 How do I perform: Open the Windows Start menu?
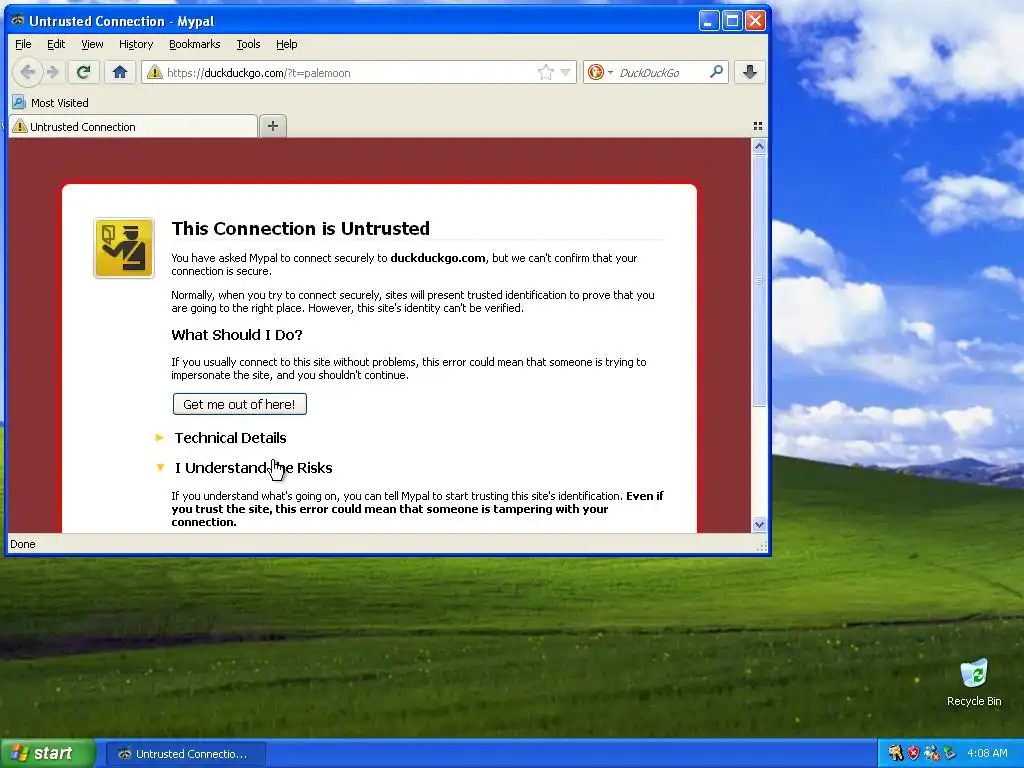[x=47, y=754]
